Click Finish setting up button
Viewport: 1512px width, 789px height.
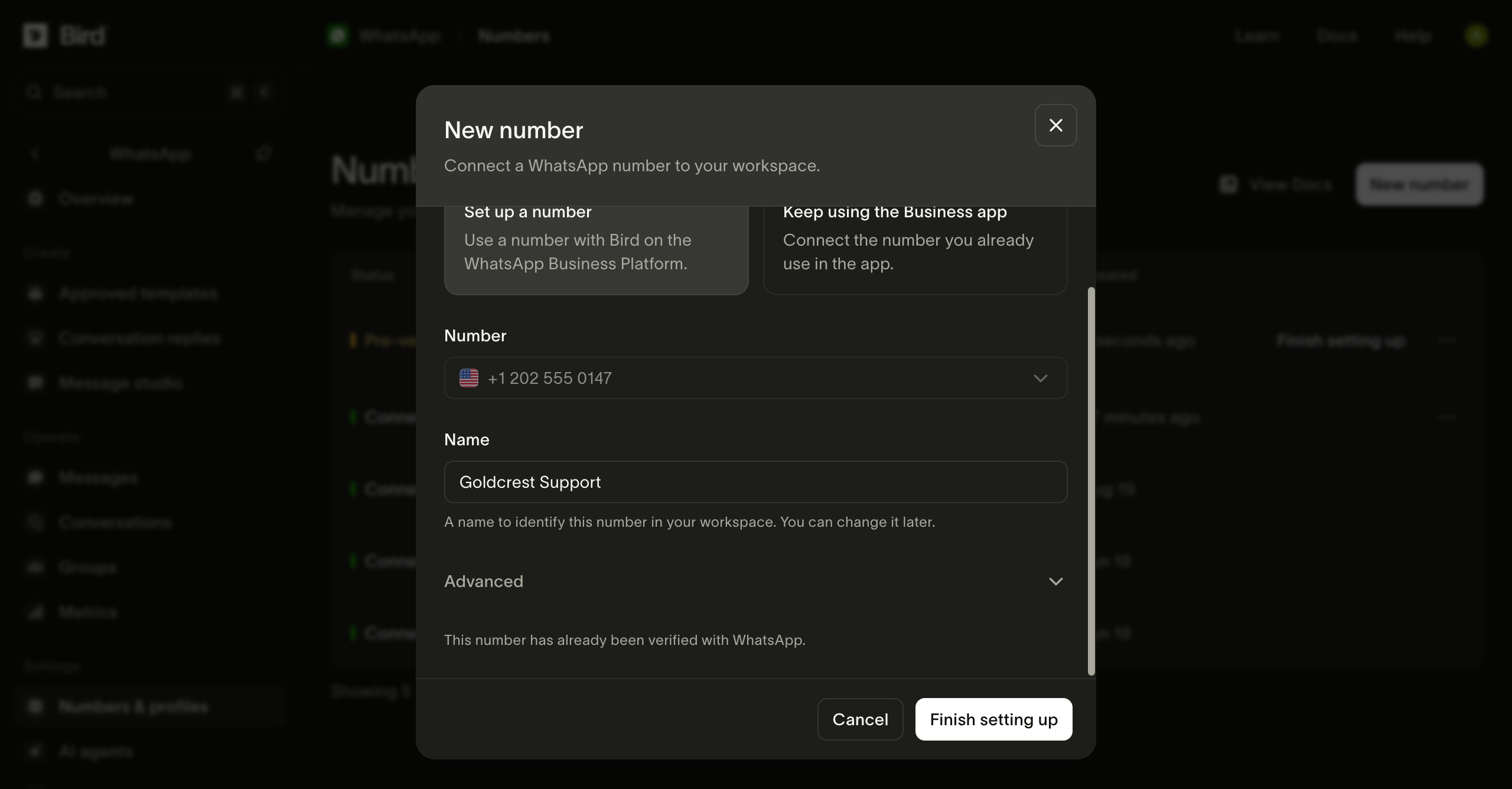(x=993, y=719)
